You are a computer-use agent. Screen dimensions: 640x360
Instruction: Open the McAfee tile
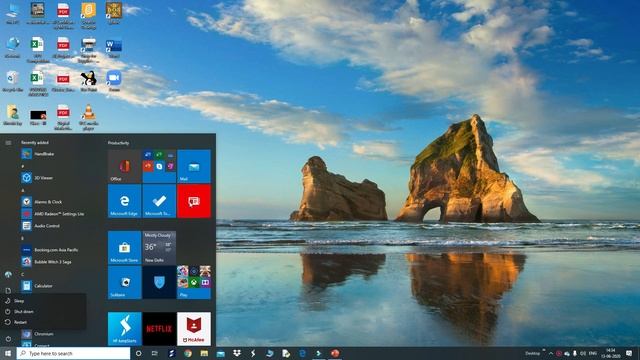click(x=194, y=329)
